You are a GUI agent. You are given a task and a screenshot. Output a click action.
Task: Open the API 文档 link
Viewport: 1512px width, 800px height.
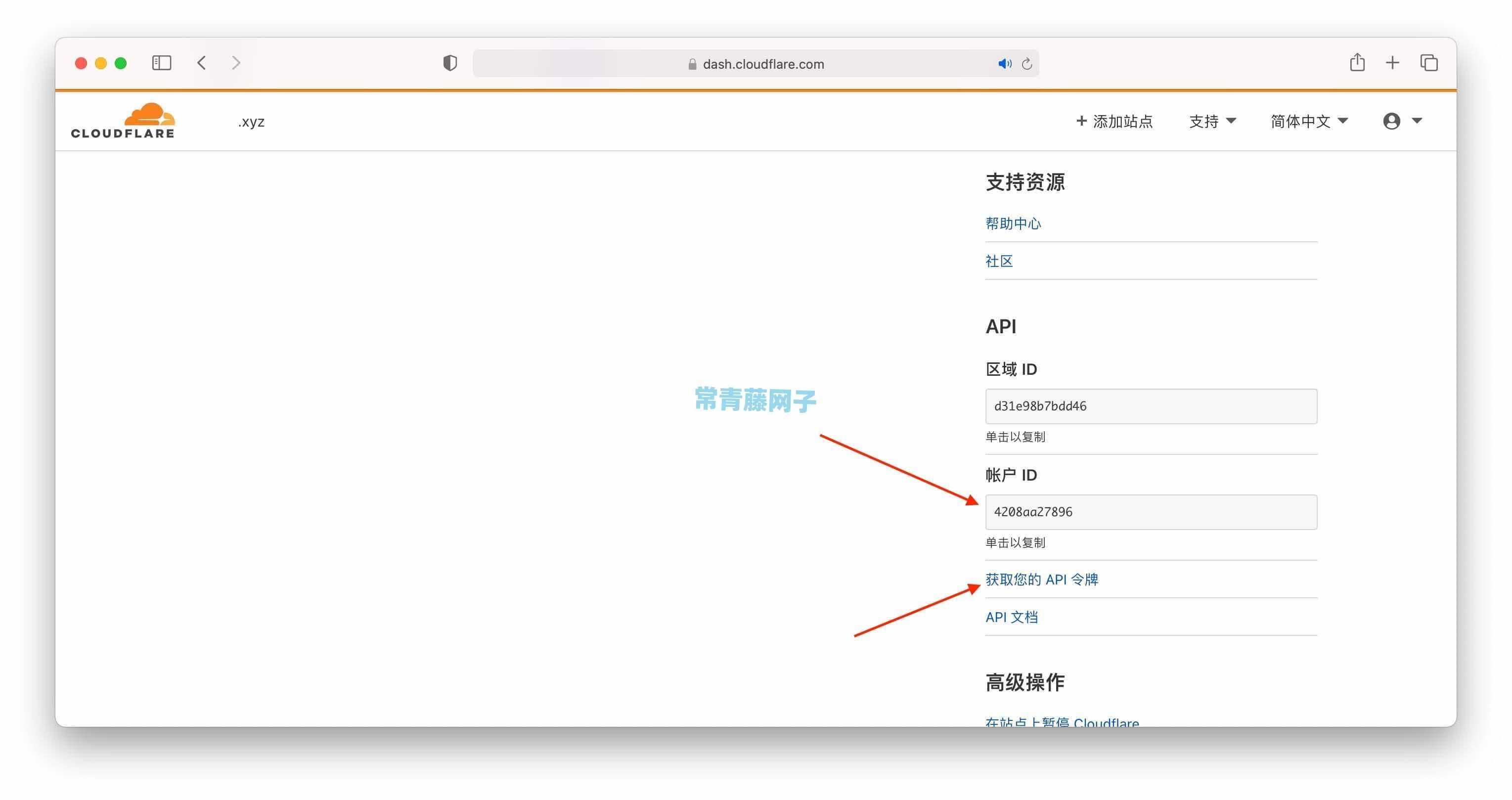click(1011, 617)
